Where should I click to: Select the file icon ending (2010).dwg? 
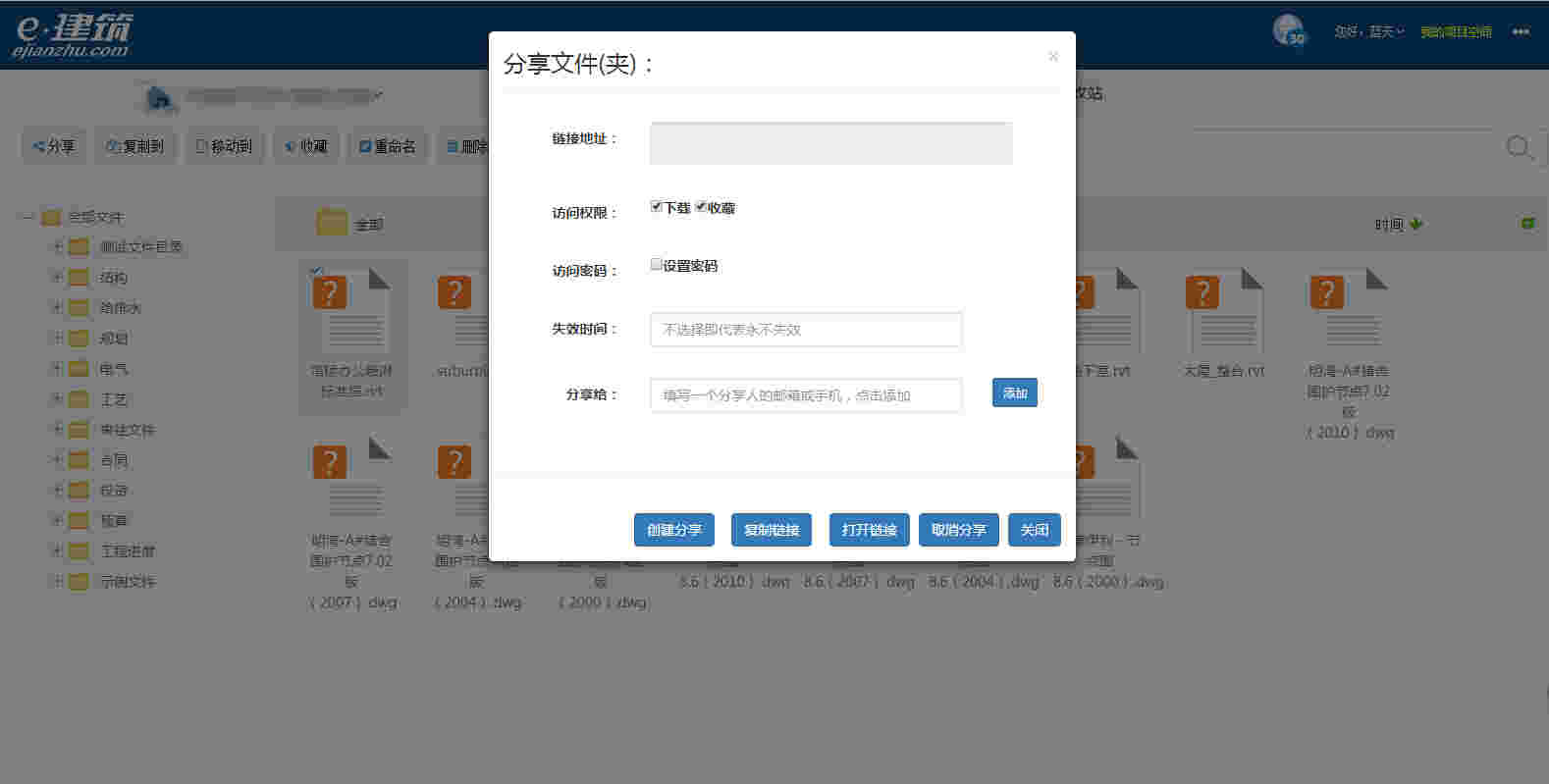pos(1348,309)
